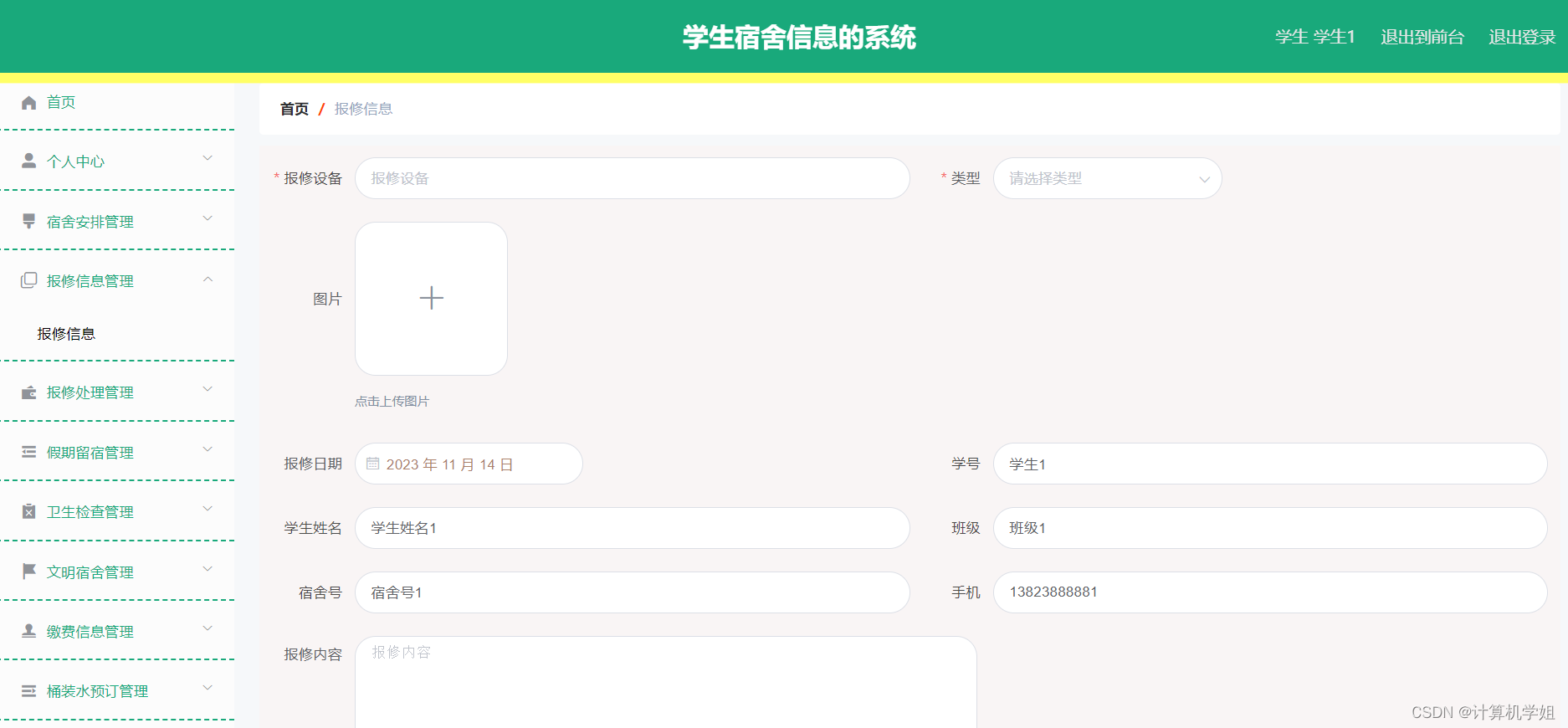Click the plus icon to upload image

point(431,298)
